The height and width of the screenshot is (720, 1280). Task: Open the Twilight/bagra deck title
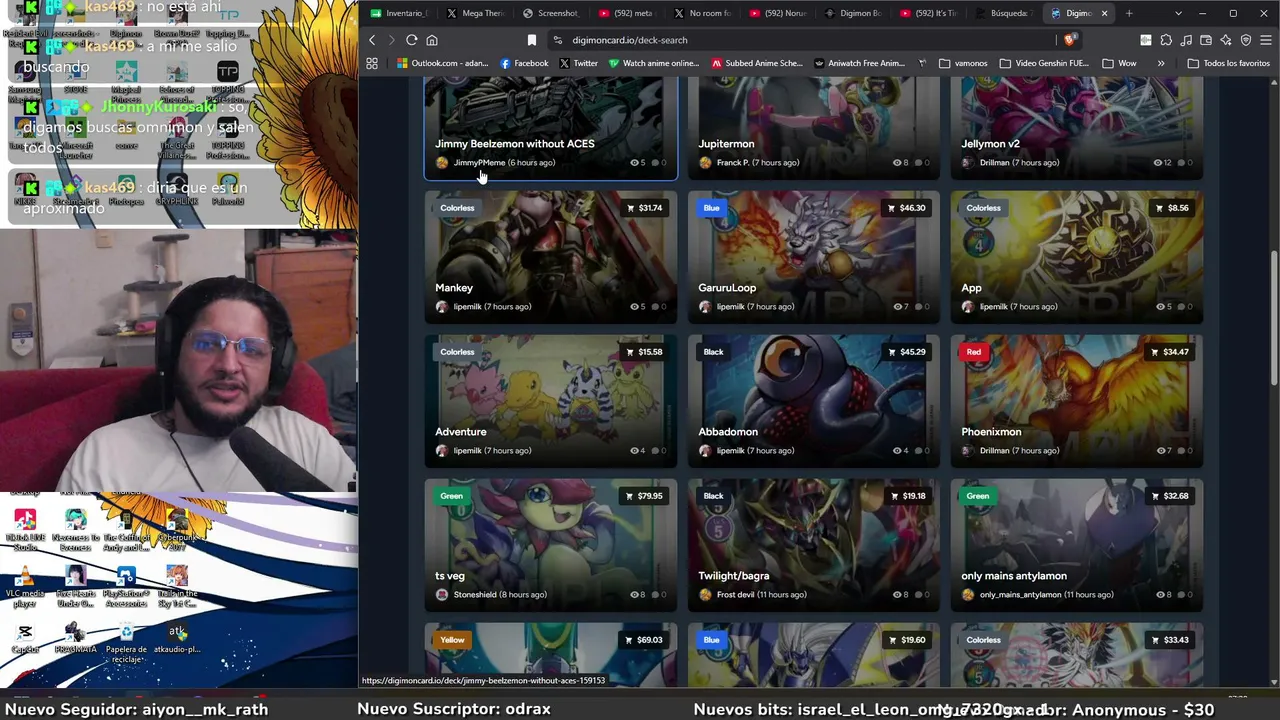click(x=733, y=576)
